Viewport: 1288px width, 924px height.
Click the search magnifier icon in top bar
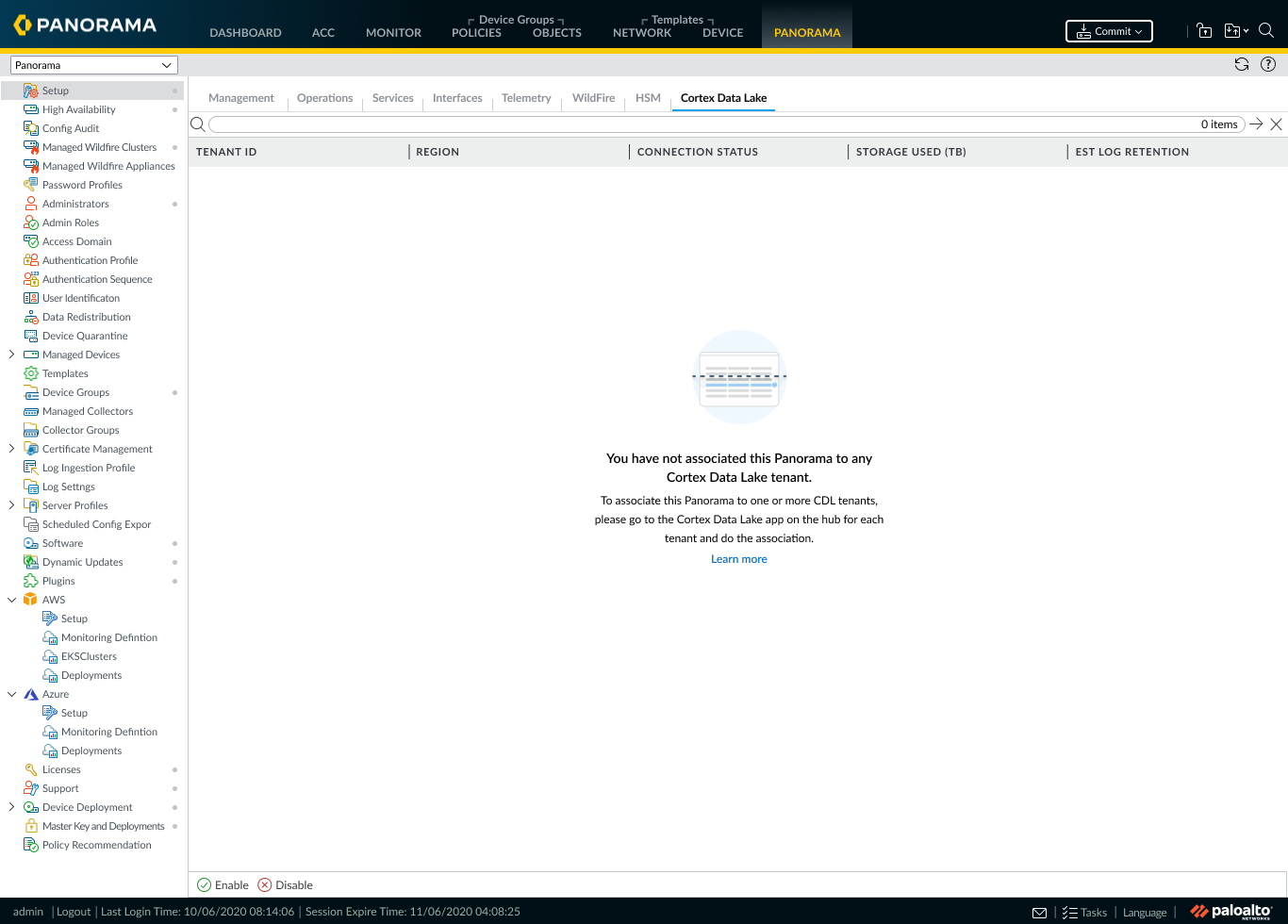click(1266, 30)
